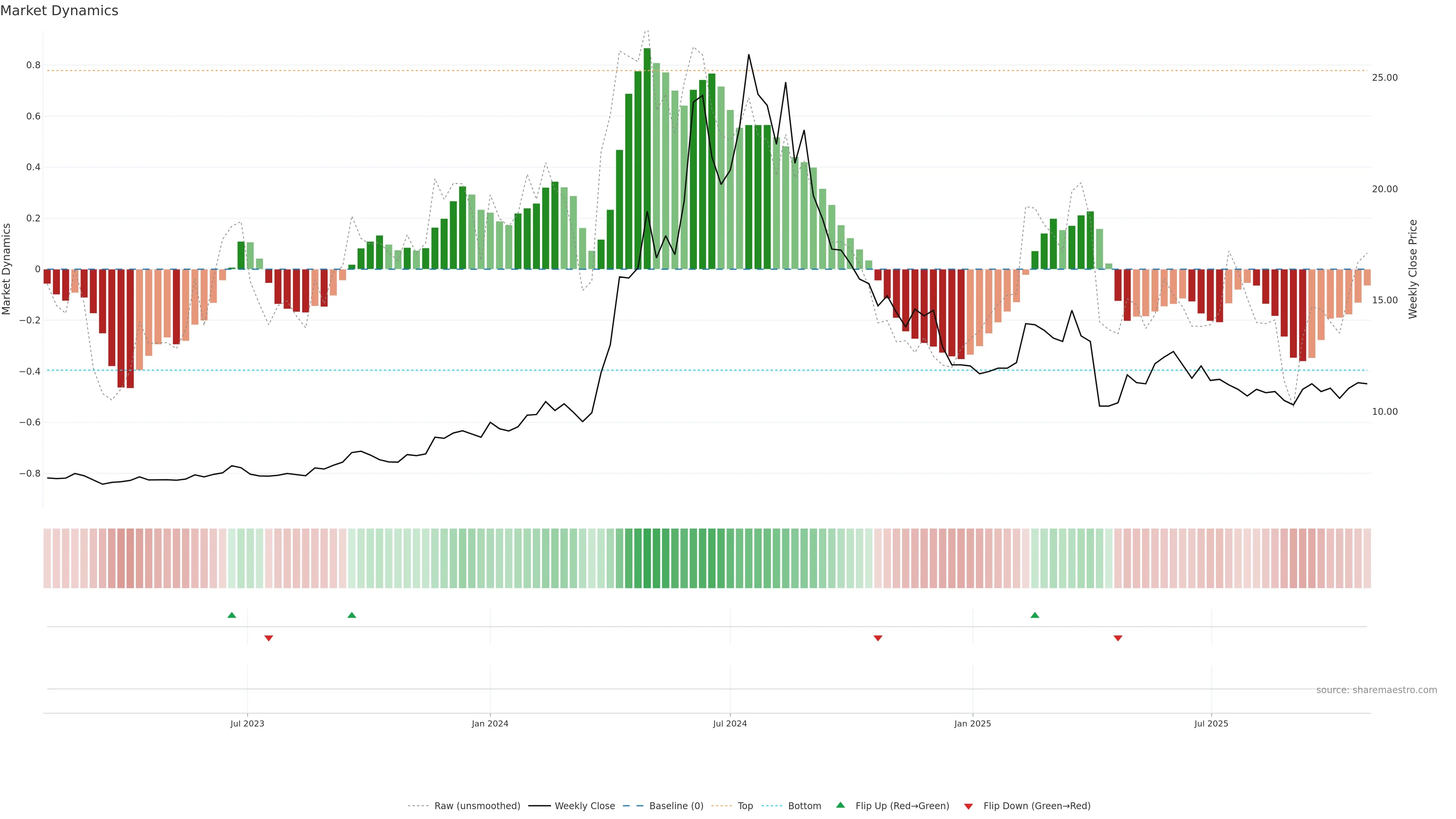Toggle the Weekly Close legend entry
Screen dimensions: 1456x819
click(584, 806)
